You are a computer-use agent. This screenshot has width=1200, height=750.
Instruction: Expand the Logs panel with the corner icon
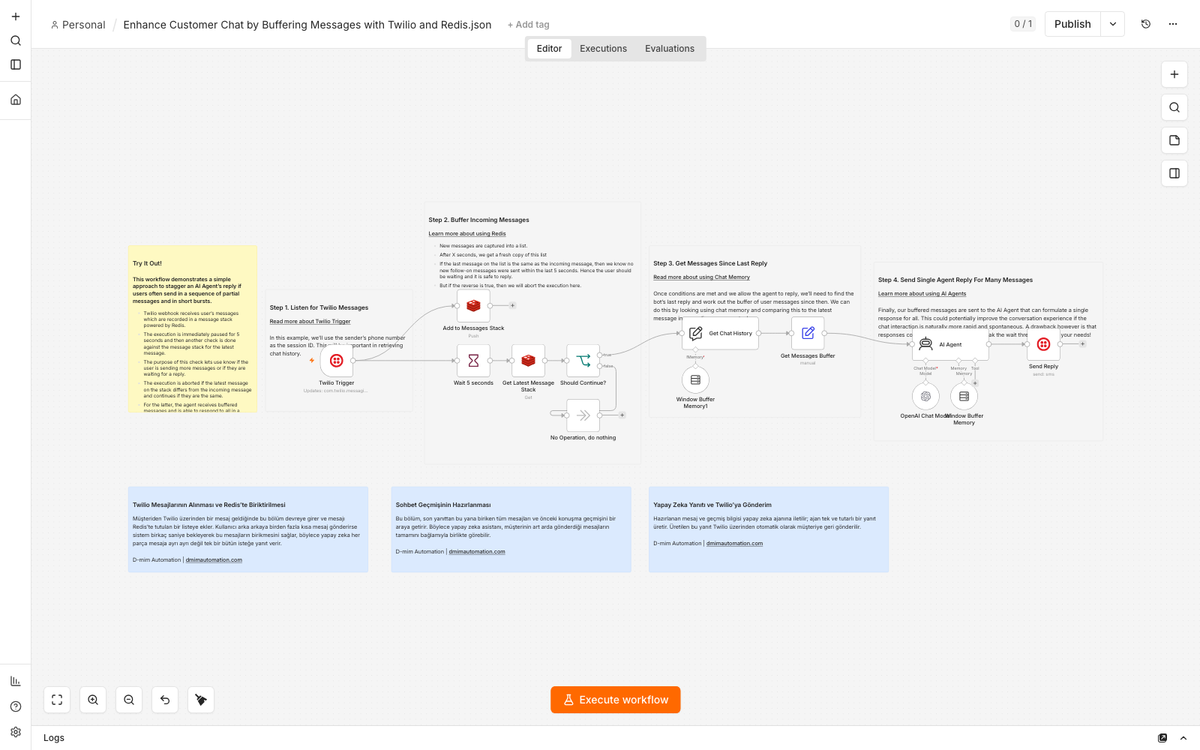(1182, 738)
